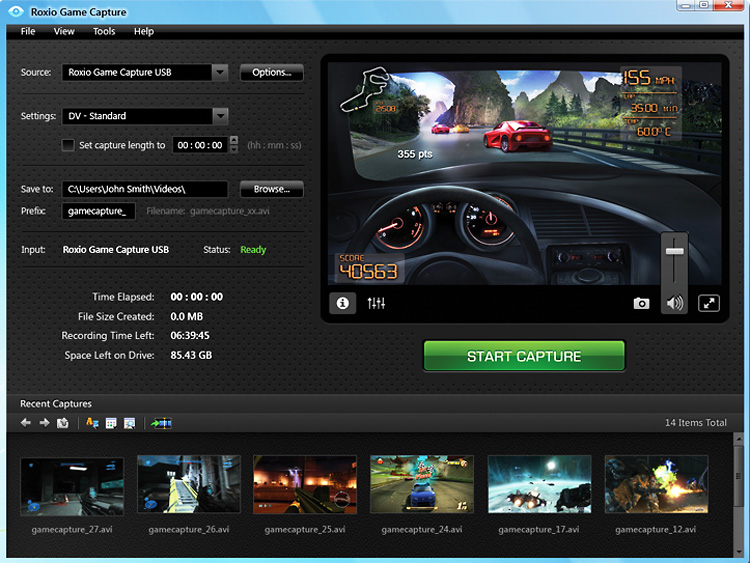750x563 pixels.
Task: Click the gamecapture_27.avi file name label
Action: [72, 530]
